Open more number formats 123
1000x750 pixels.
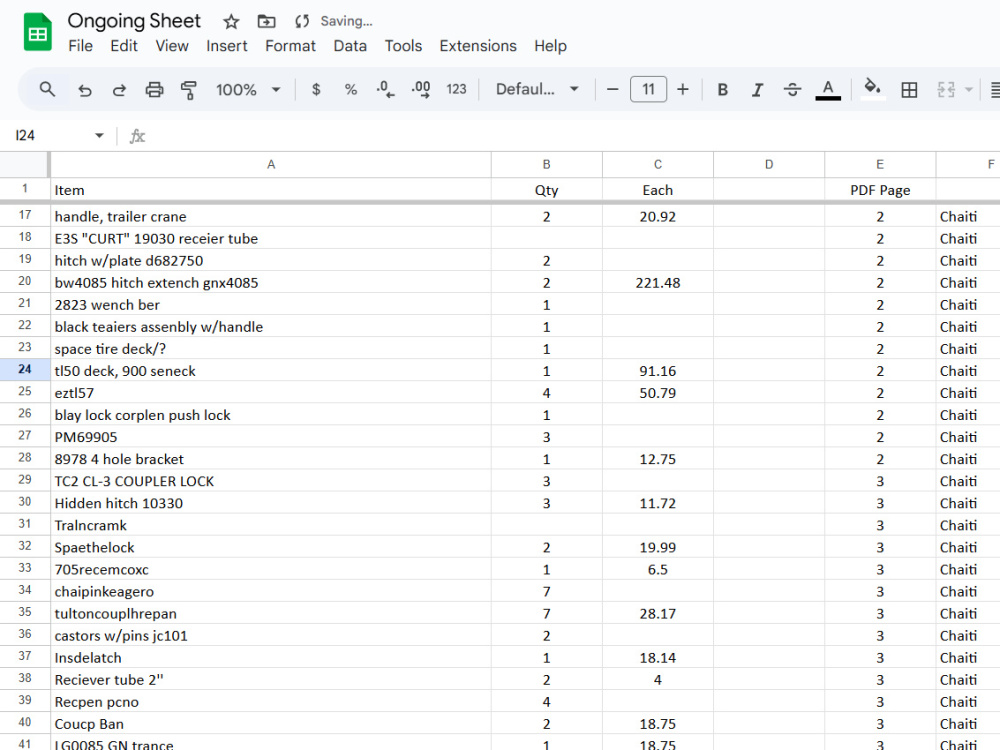(x=456, y=89)
